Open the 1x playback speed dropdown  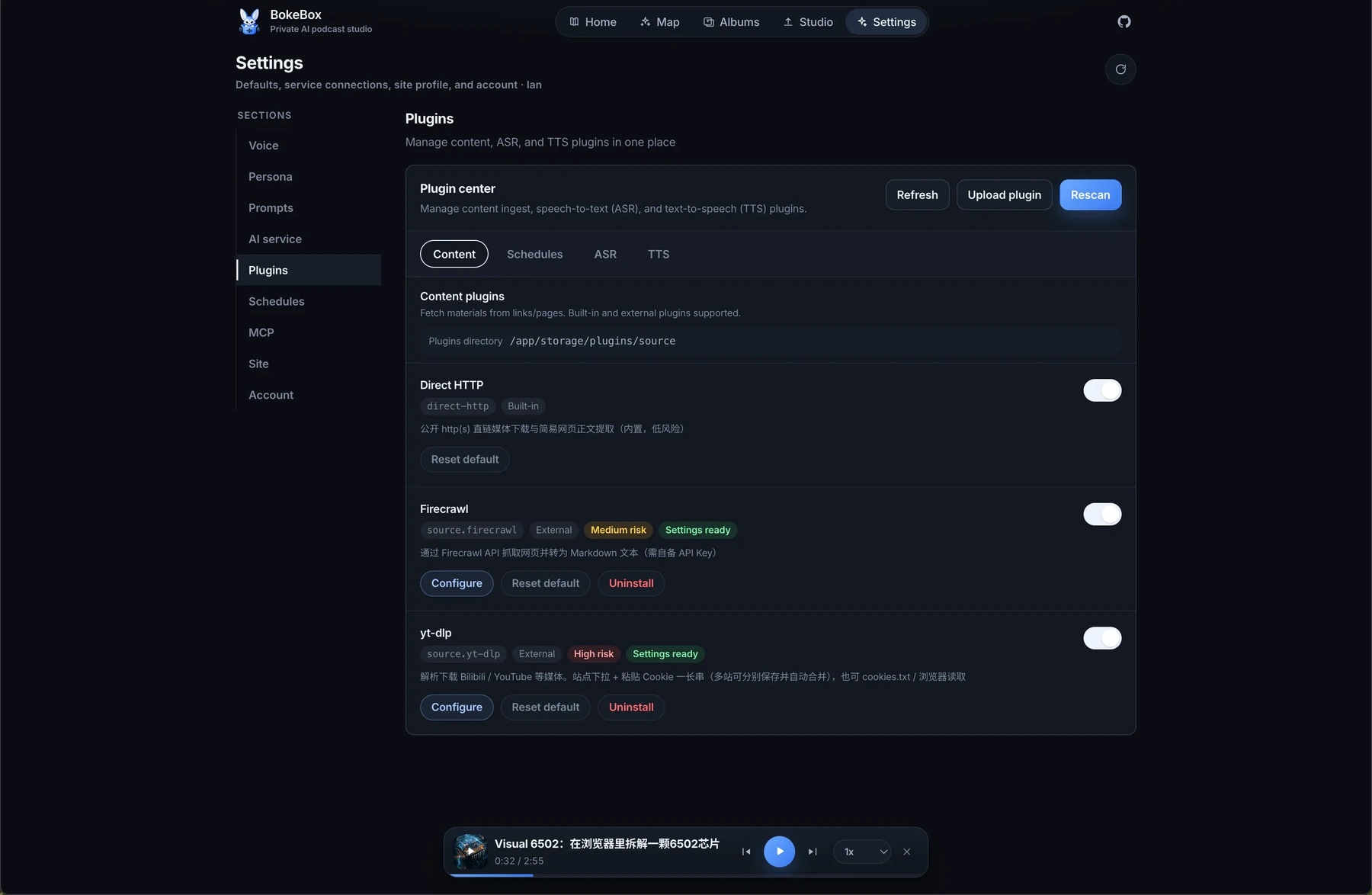(862, 852)
